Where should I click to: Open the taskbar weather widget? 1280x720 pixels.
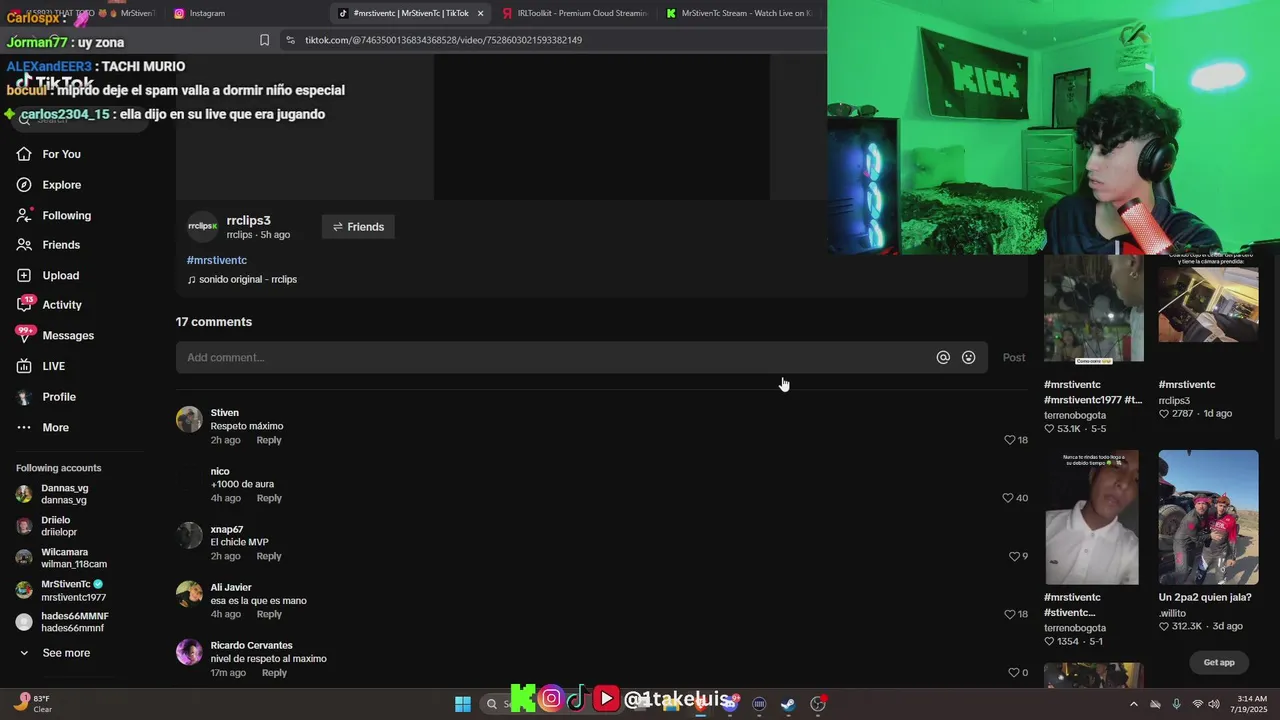pos(32,704)
